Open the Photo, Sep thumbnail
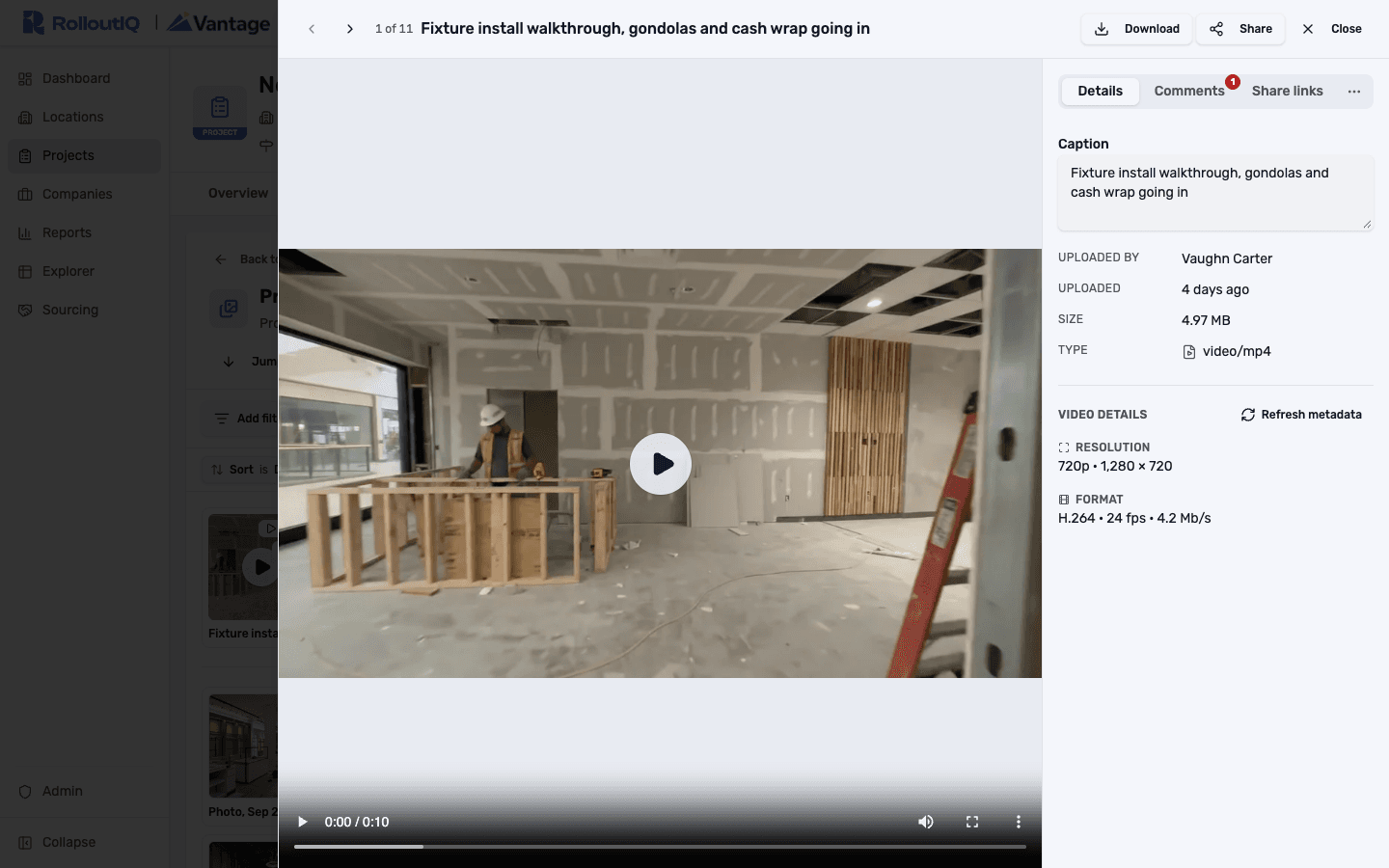The height and width of the screenshot is (868, 1389). coord(243,746)
